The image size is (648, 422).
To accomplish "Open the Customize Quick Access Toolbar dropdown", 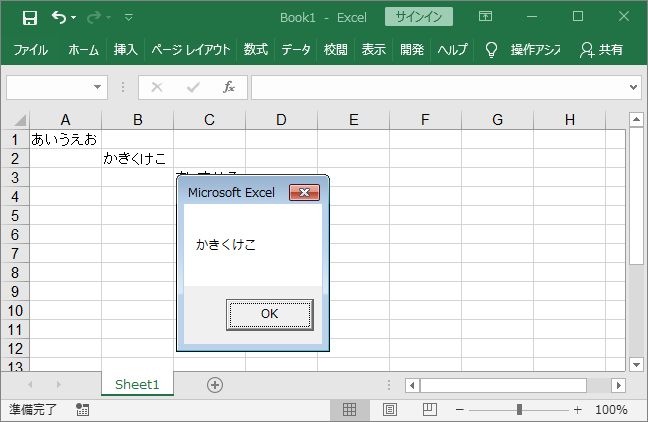I will point(128,17).
